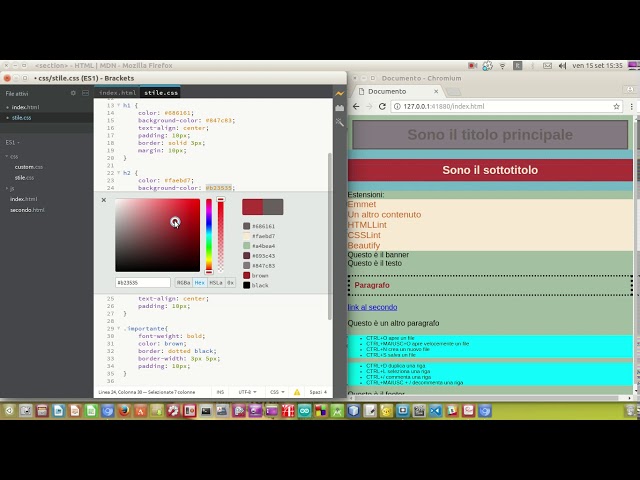Open the mail indicator in the top panel
The width and height of the screenshot is (640, 480).
pyautogui.click(x=547, y=65)
